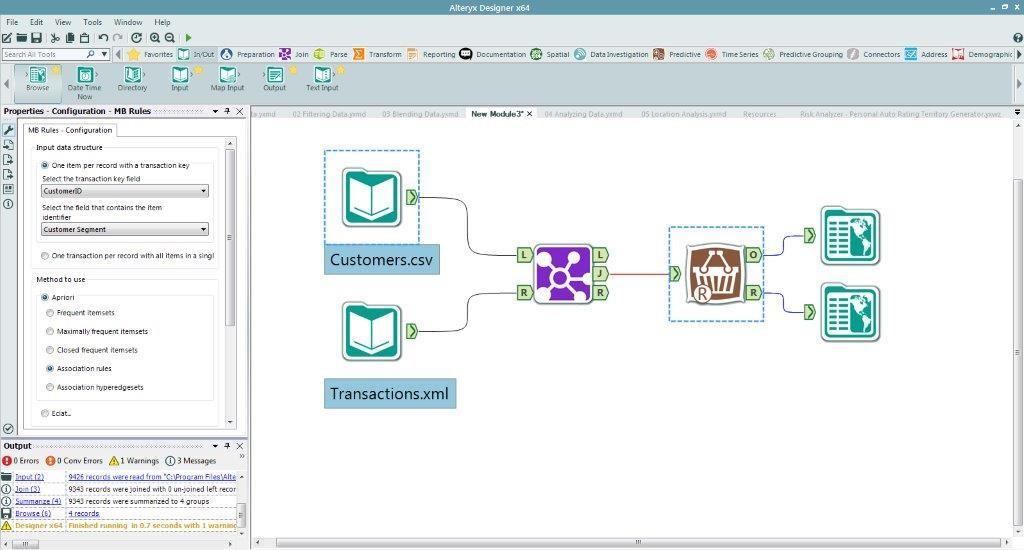The height and width of the screenshot is (550, 1024).
Task: Click the Refresh circular arrow icon
Action: 136,38
